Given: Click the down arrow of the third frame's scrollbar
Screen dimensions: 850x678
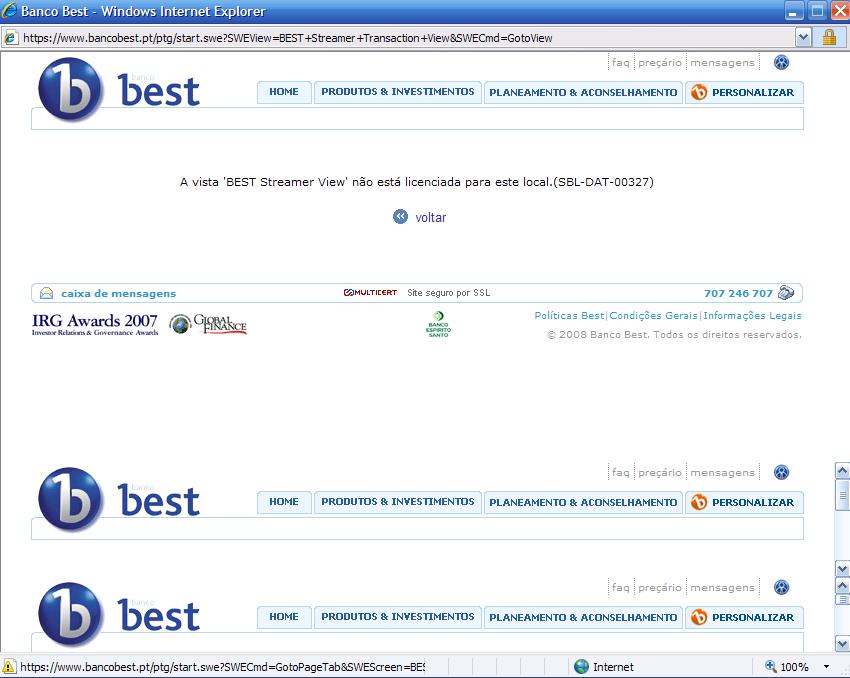Looking at the screenshot, I should [x=842, y=644].
